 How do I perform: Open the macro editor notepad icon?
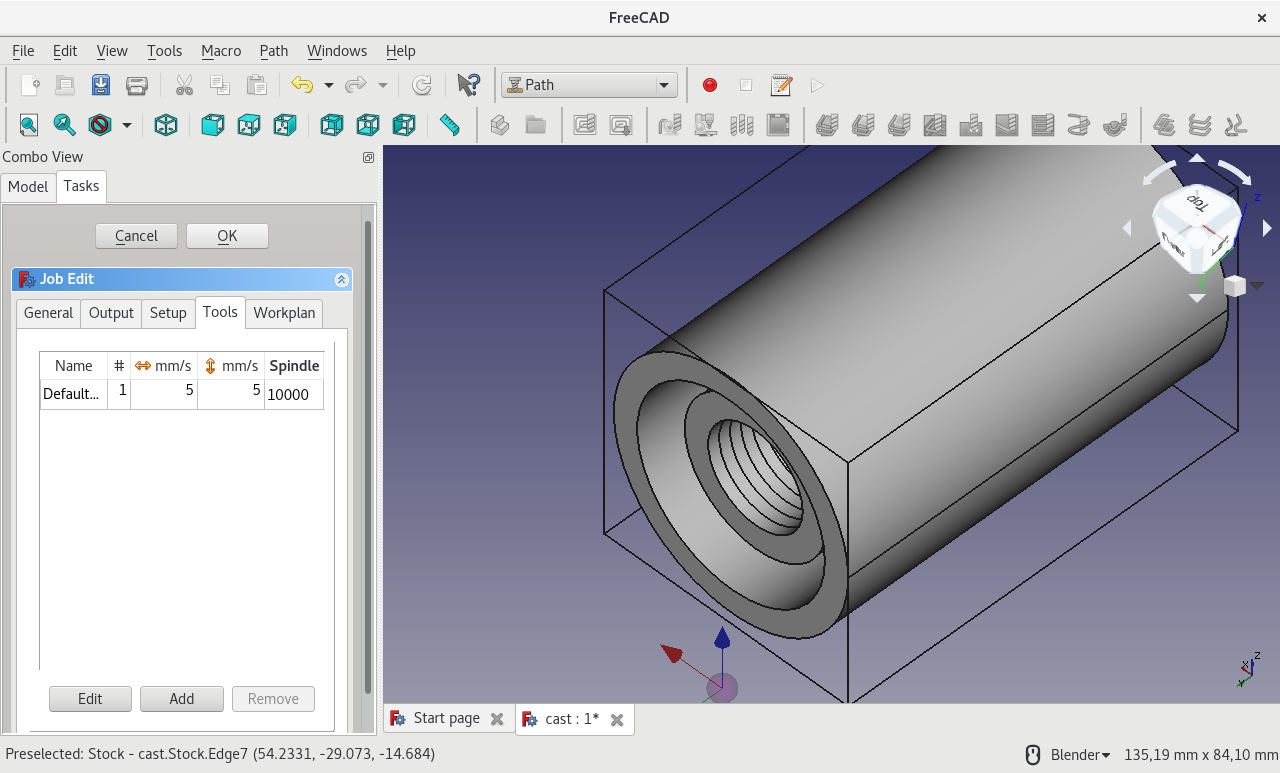coord(781,85)
